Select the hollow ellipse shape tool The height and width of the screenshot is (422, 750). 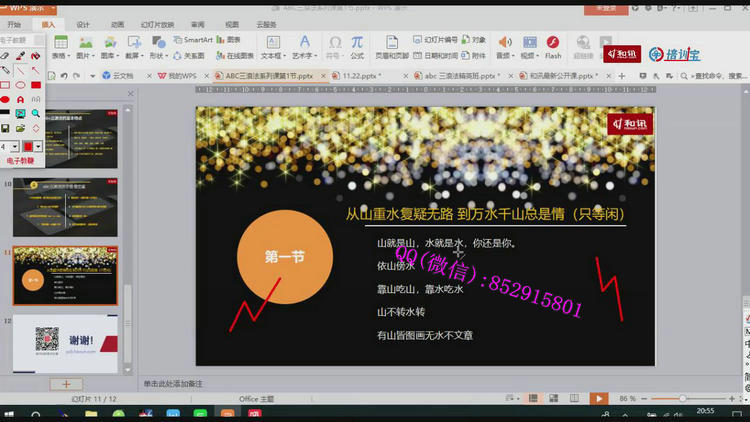click(21, 85)
